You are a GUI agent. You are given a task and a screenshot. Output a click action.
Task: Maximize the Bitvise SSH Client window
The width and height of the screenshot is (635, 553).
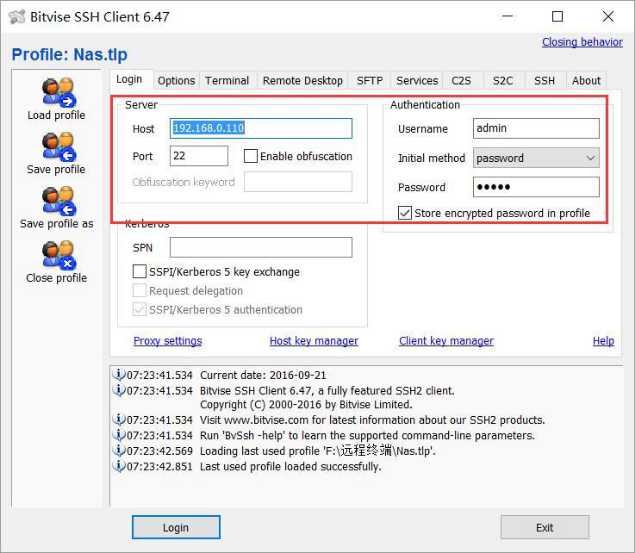point(557,17)
